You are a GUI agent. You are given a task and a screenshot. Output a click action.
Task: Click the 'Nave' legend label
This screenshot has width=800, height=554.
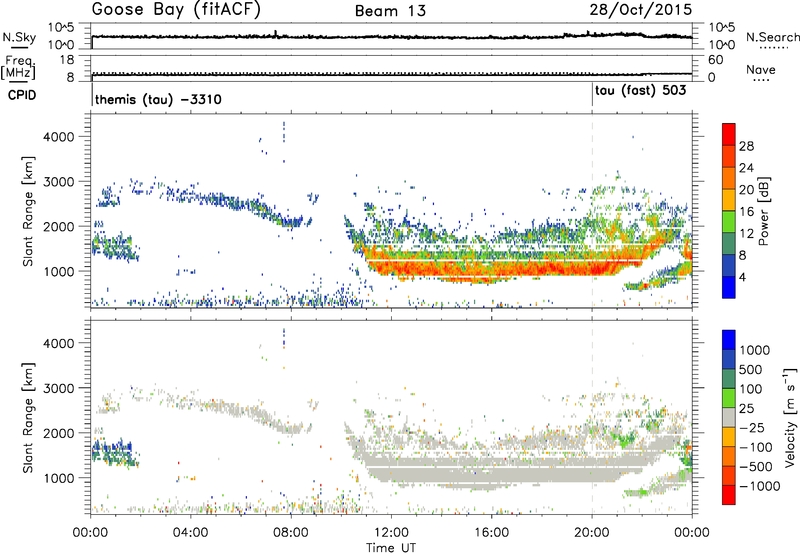tap(761, 70)
